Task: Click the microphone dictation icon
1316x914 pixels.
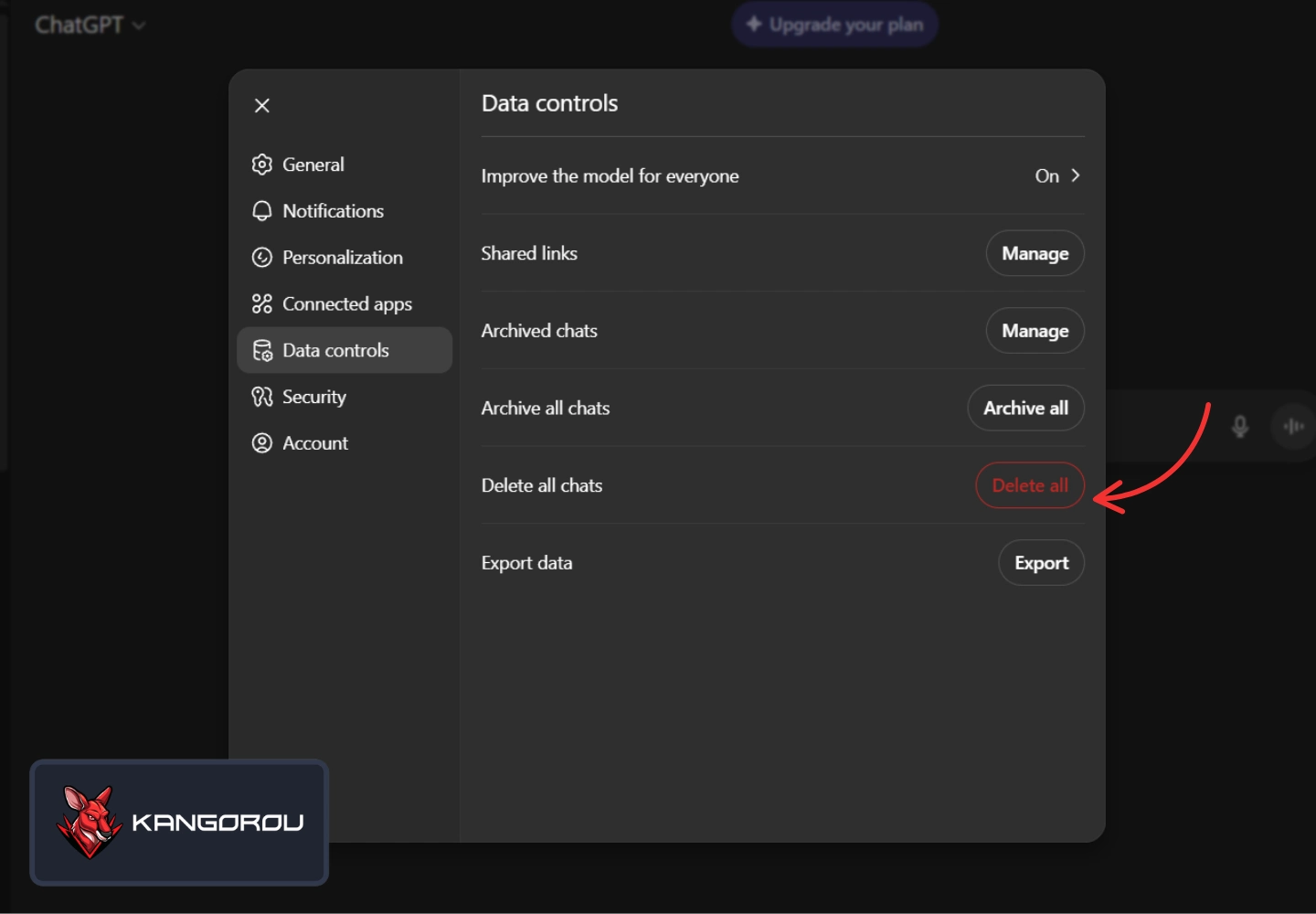Action: (x=1239, y=426)
